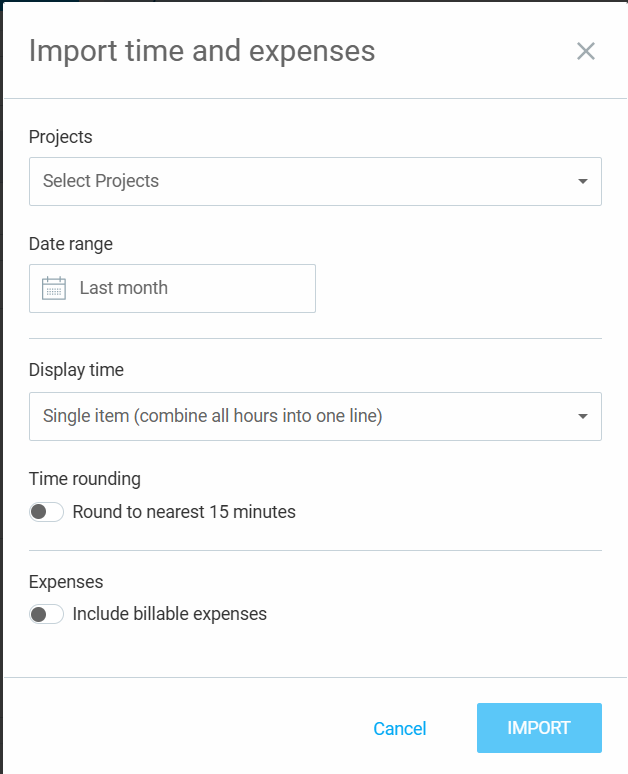Click the Projects dropdown arrow

point(583,181)
